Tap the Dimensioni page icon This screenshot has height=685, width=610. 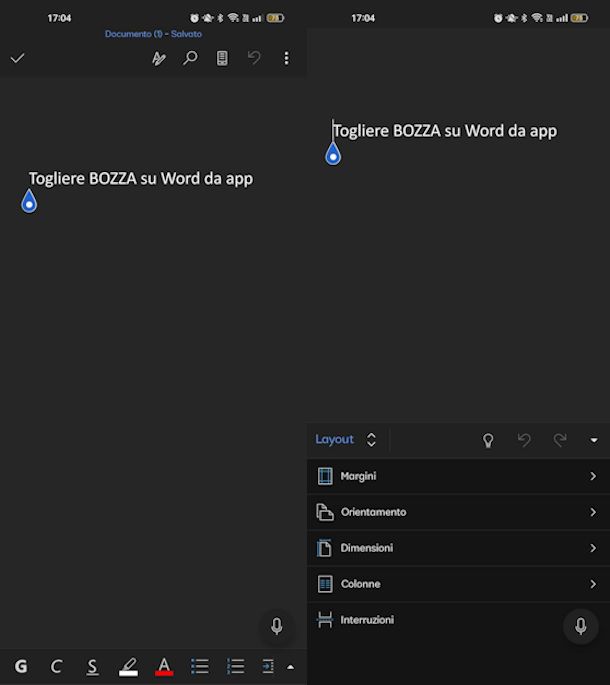tap(324, 548)
